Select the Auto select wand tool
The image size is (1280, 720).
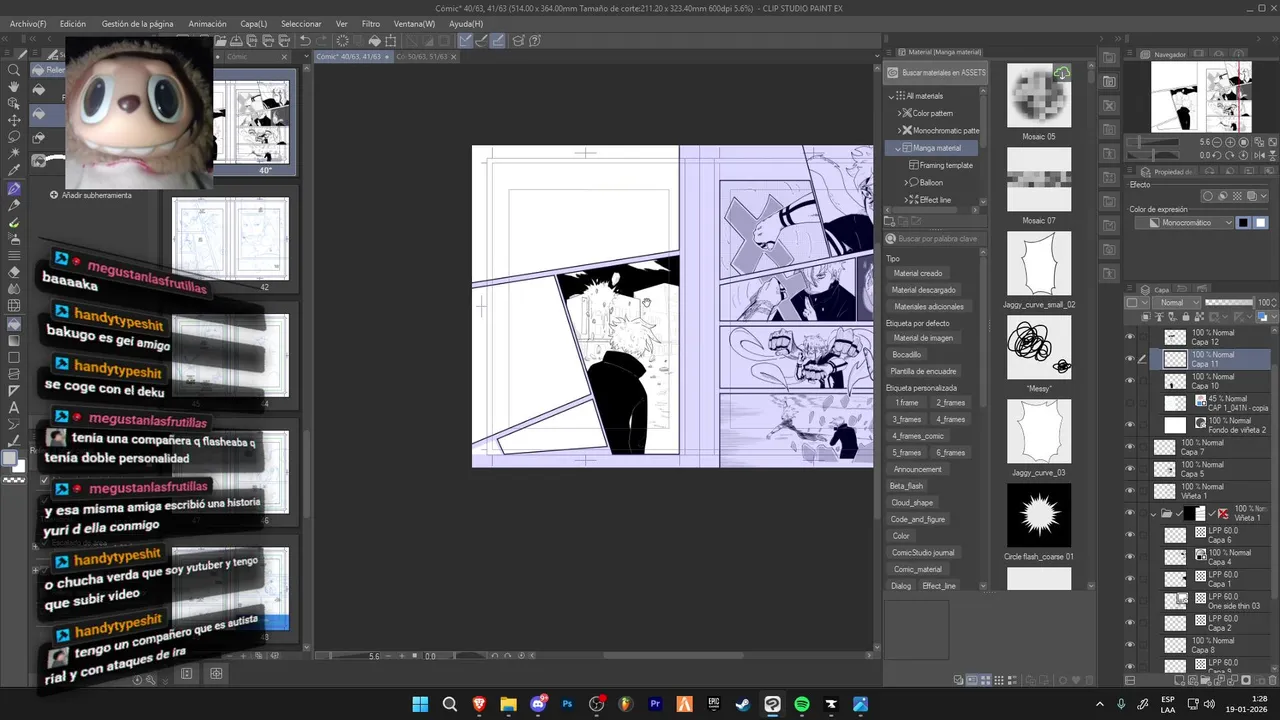click(x=14, y=154)
